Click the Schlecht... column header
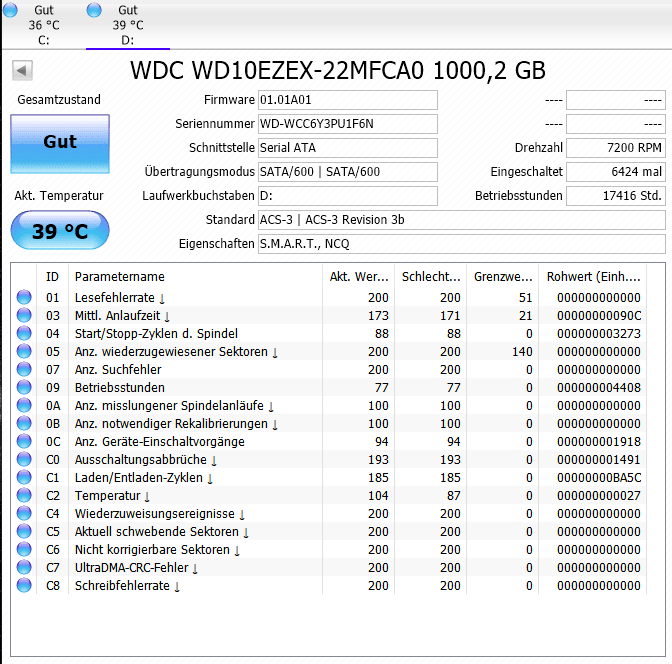672x664 pixels. [431, 276]
